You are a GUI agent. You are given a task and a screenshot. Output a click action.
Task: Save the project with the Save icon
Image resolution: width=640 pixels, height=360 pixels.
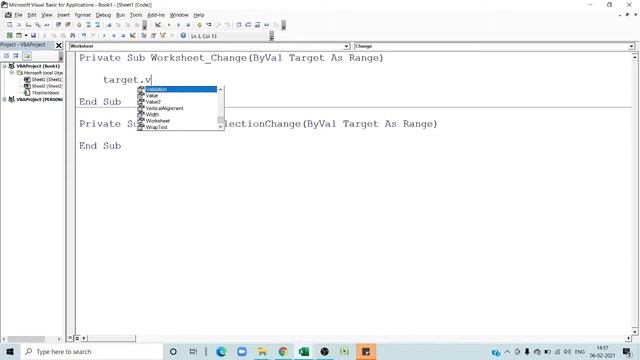(x=33, y=36)
